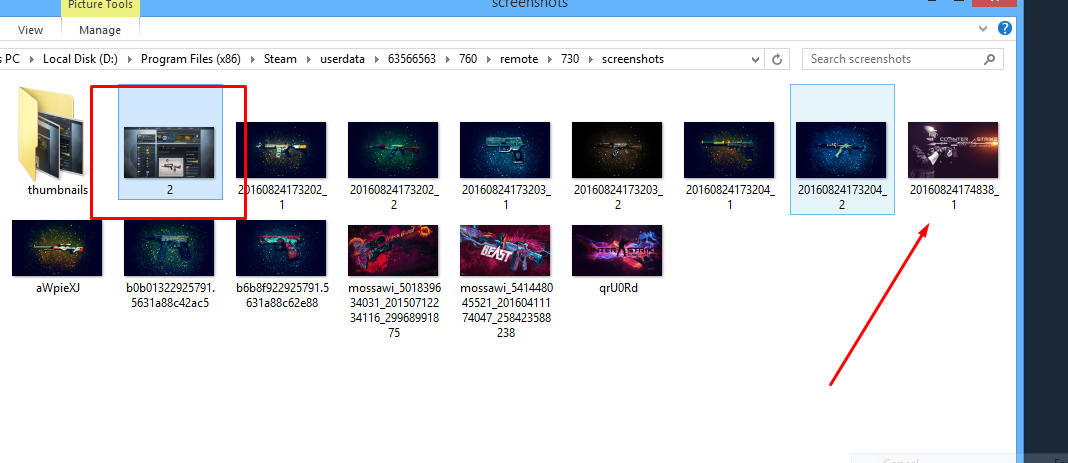Navigate to remote in the breadcrumb
The width and height of the screenshot is (1068, 463).
click(519, 59)
